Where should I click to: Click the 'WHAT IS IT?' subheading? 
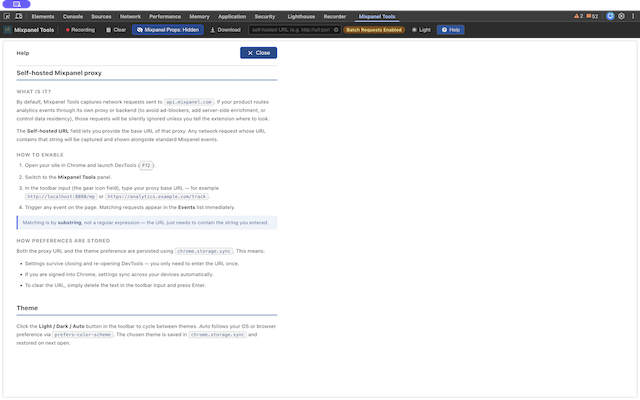pyautogui.click(x=34, y=92)
